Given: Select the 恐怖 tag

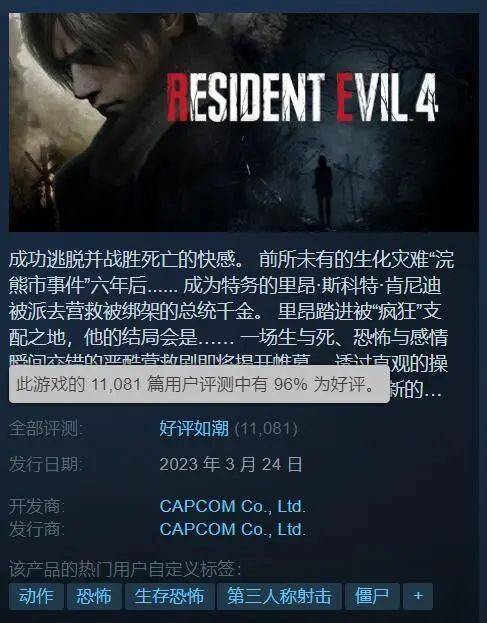Looking at the screenshot, I should tap(94, 596).
